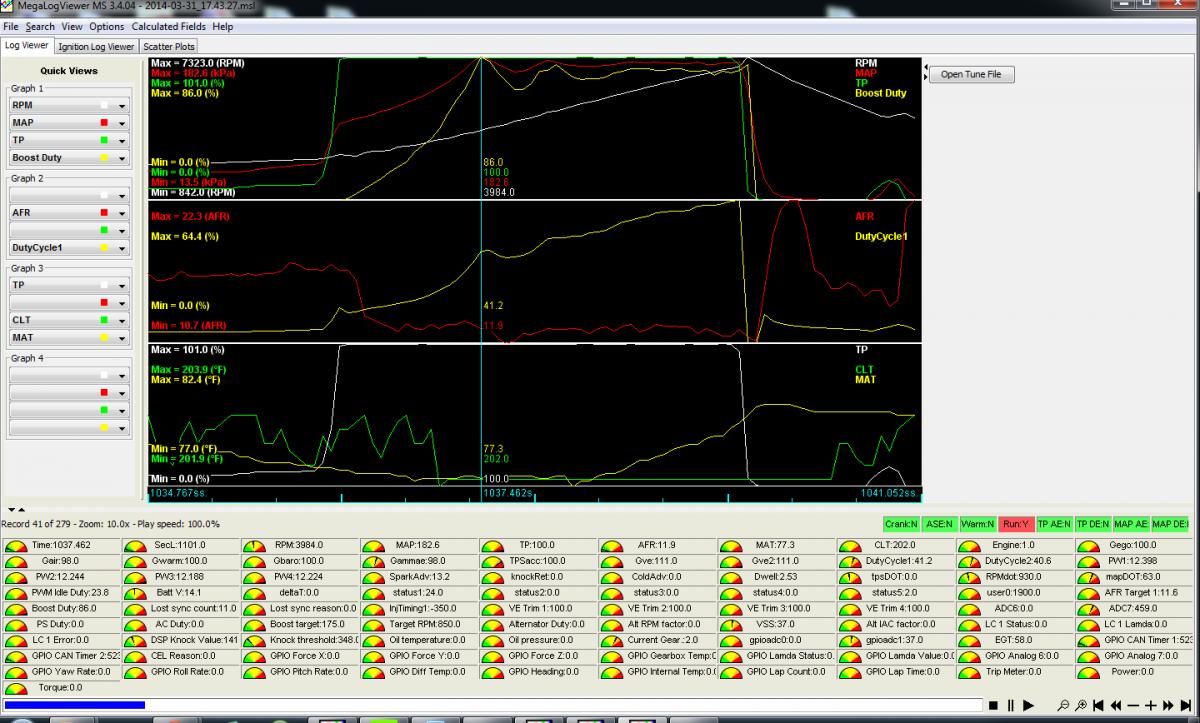1200x723 pixels.
Task: Click the RPM gauge icon in data panel
Action: pos(253,546)
